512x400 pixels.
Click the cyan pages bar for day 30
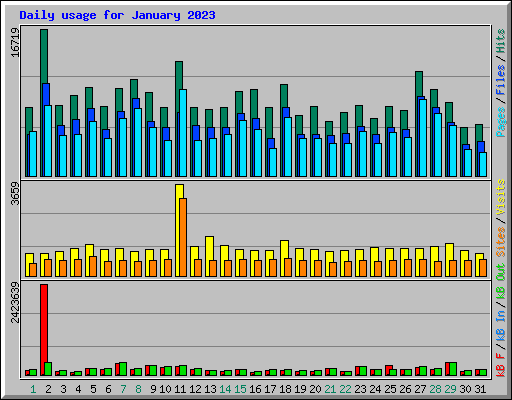coord(468,163)
